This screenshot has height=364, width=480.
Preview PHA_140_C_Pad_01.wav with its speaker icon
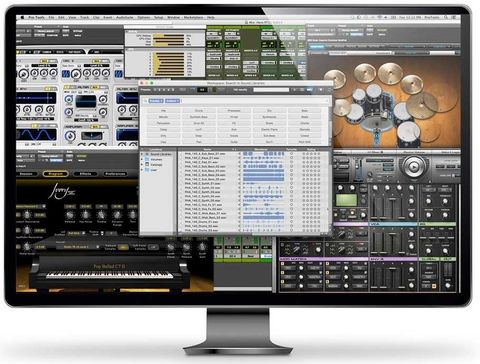coord(239,162)
